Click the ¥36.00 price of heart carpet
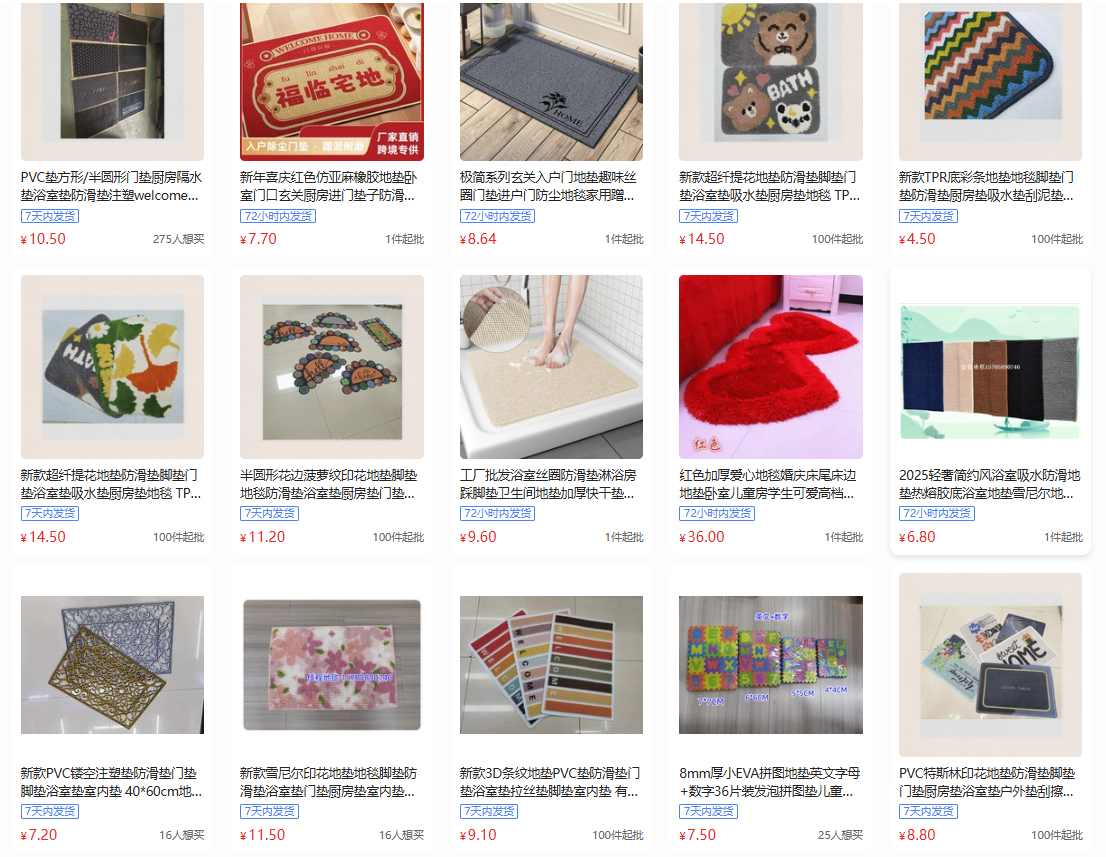This screenshot has width=1106, height=857. tap(702, 537)
